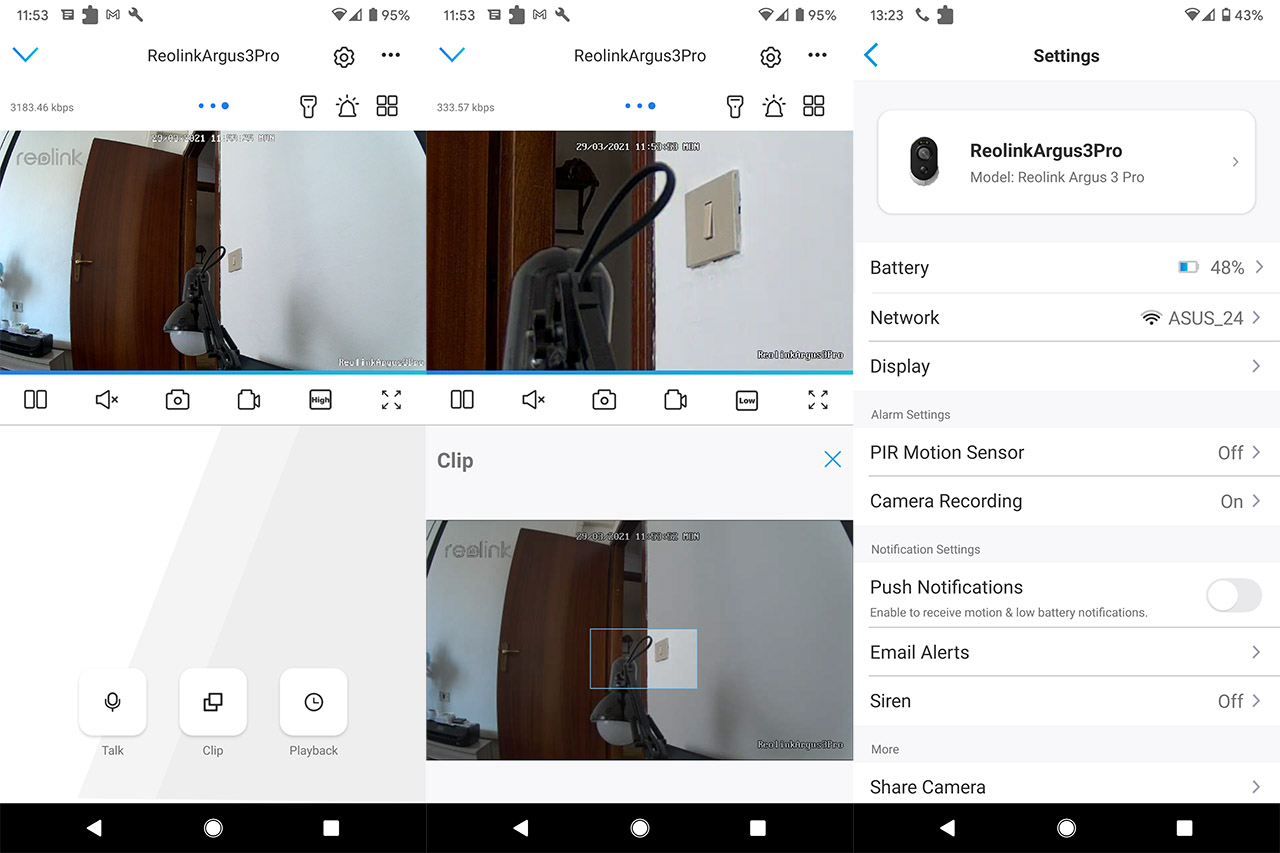Tap the Clip button
This screenshot has height=853, width=1280.
pyautogui.click(x=213, y=702)
